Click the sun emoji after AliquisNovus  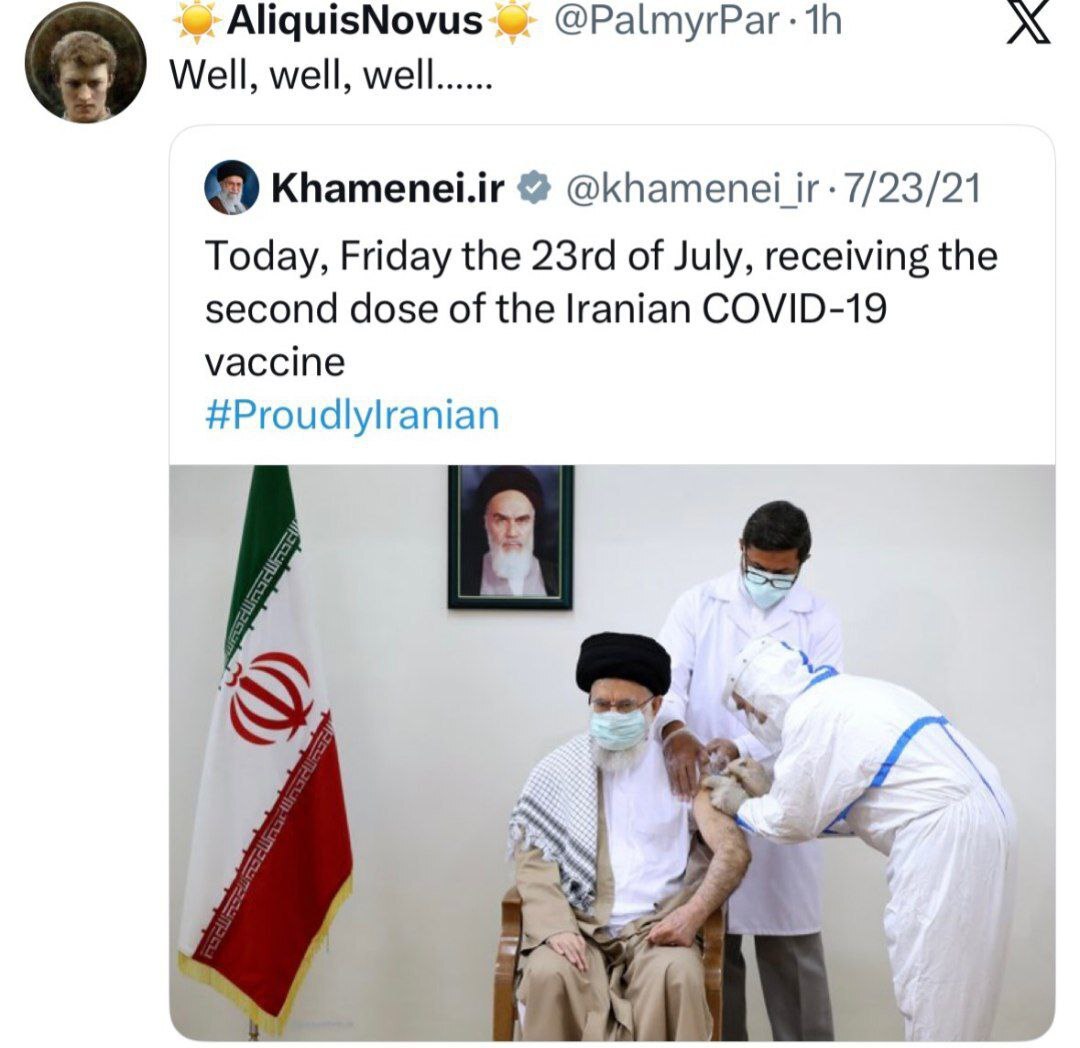pyautogui.click(x=512, y=21)
